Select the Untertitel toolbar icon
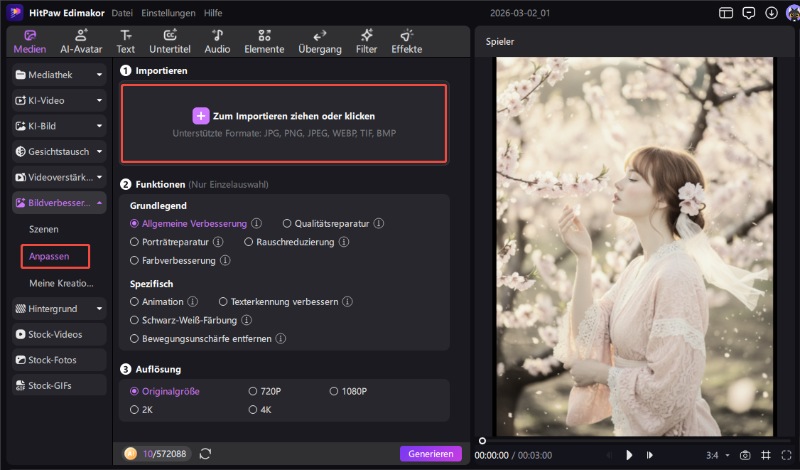This screenshot has height=470, width=800. click(x=169, y=41)
